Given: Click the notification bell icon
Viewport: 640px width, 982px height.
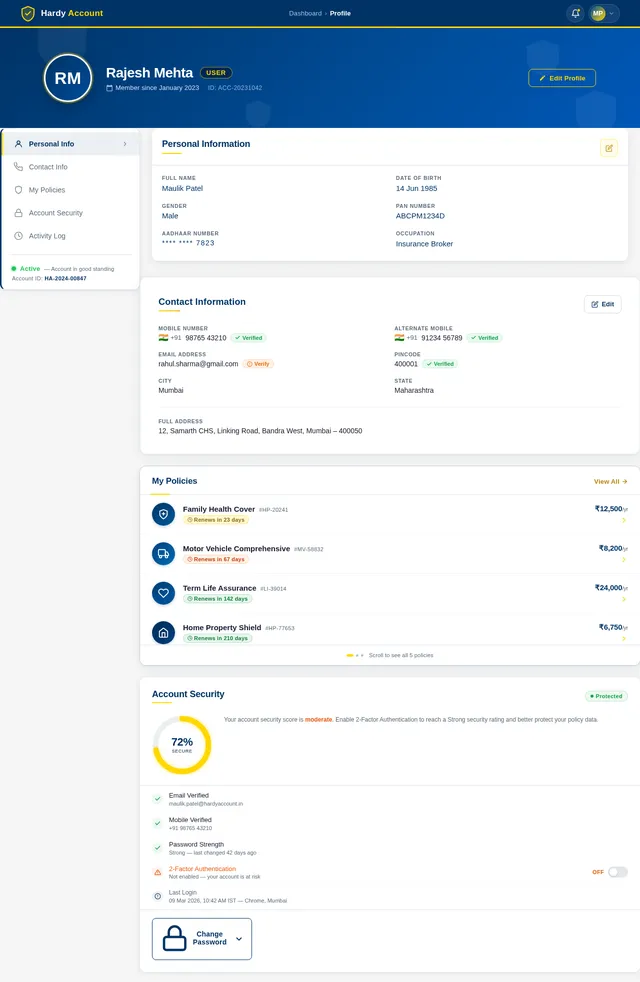Looking at the screenshot, I should (x=575, y=13).
